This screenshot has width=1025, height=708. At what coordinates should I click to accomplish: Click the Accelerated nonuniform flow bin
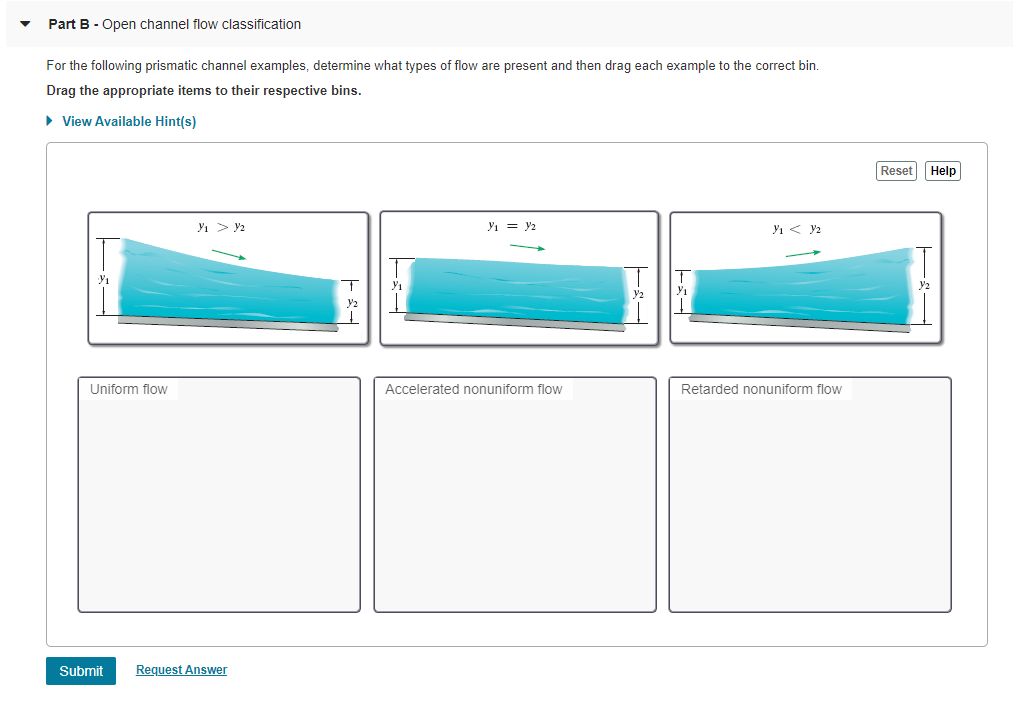(x=514, y=494)
